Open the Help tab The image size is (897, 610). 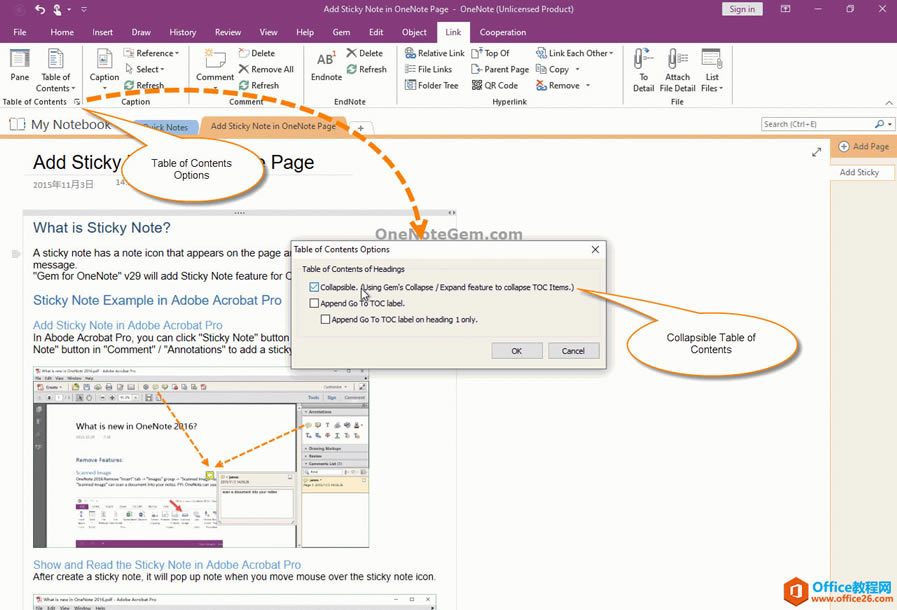click(x=305, y=32)
